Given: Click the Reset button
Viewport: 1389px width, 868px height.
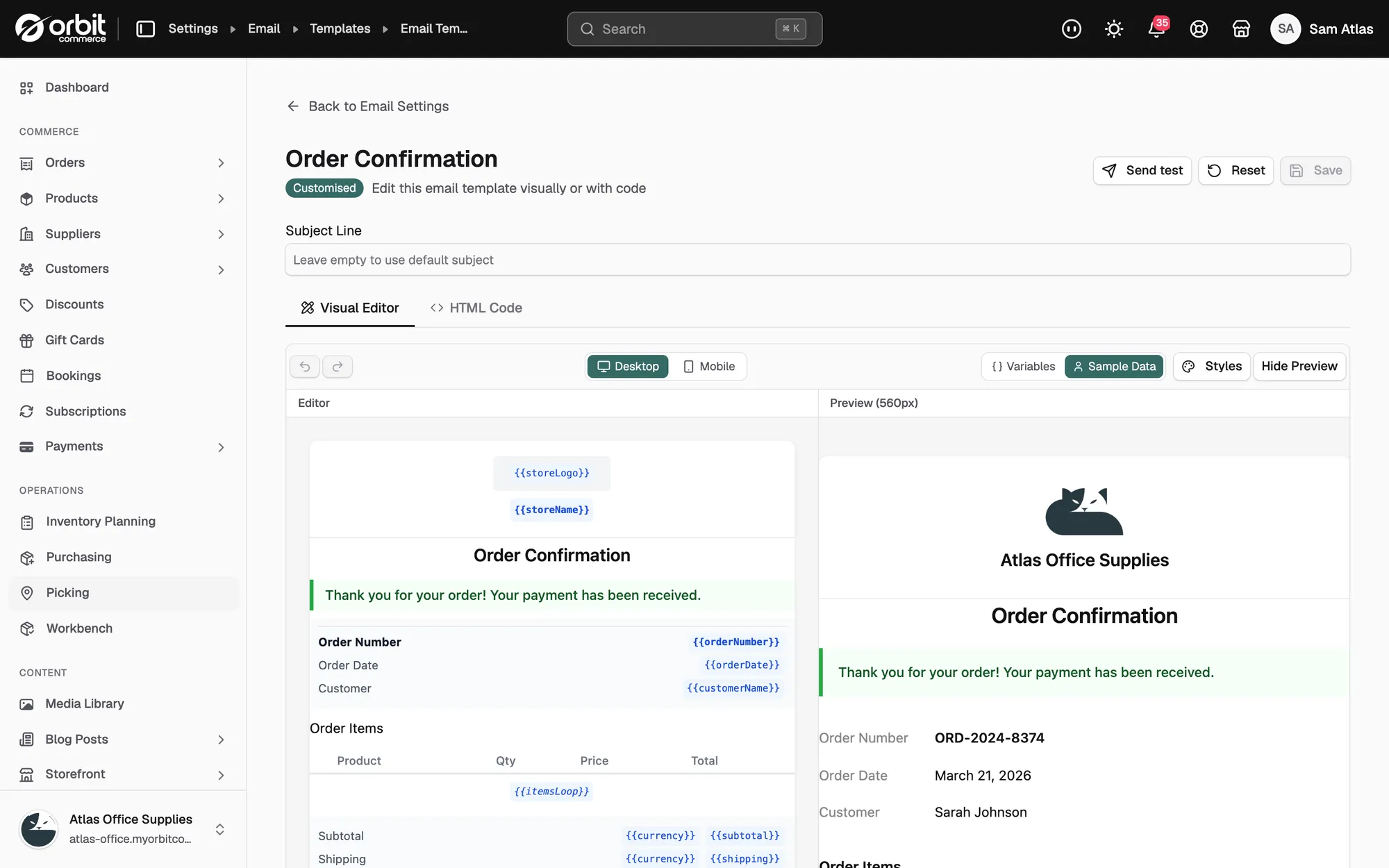Looking at the screenshot, I should [1236, 170].
